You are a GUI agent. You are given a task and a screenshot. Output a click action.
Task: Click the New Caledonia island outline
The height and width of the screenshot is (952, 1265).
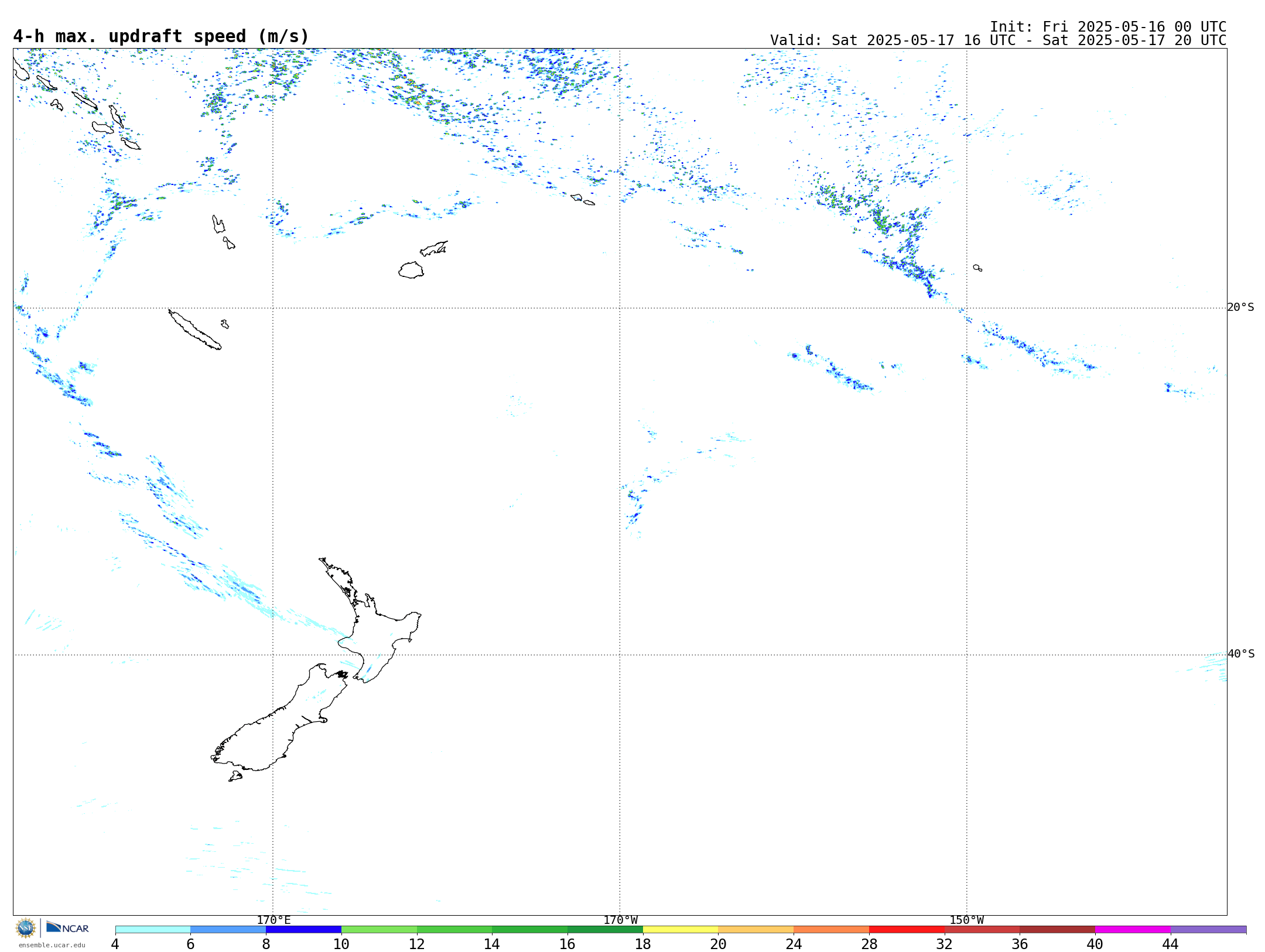click(194, 330)
